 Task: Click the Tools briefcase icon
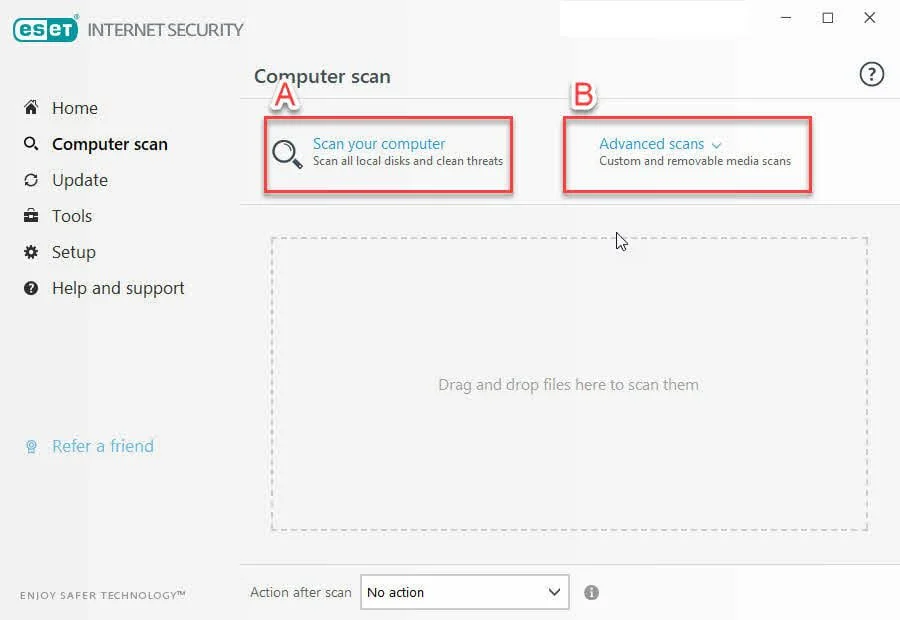pyautogui.click(x=31, y=216)
